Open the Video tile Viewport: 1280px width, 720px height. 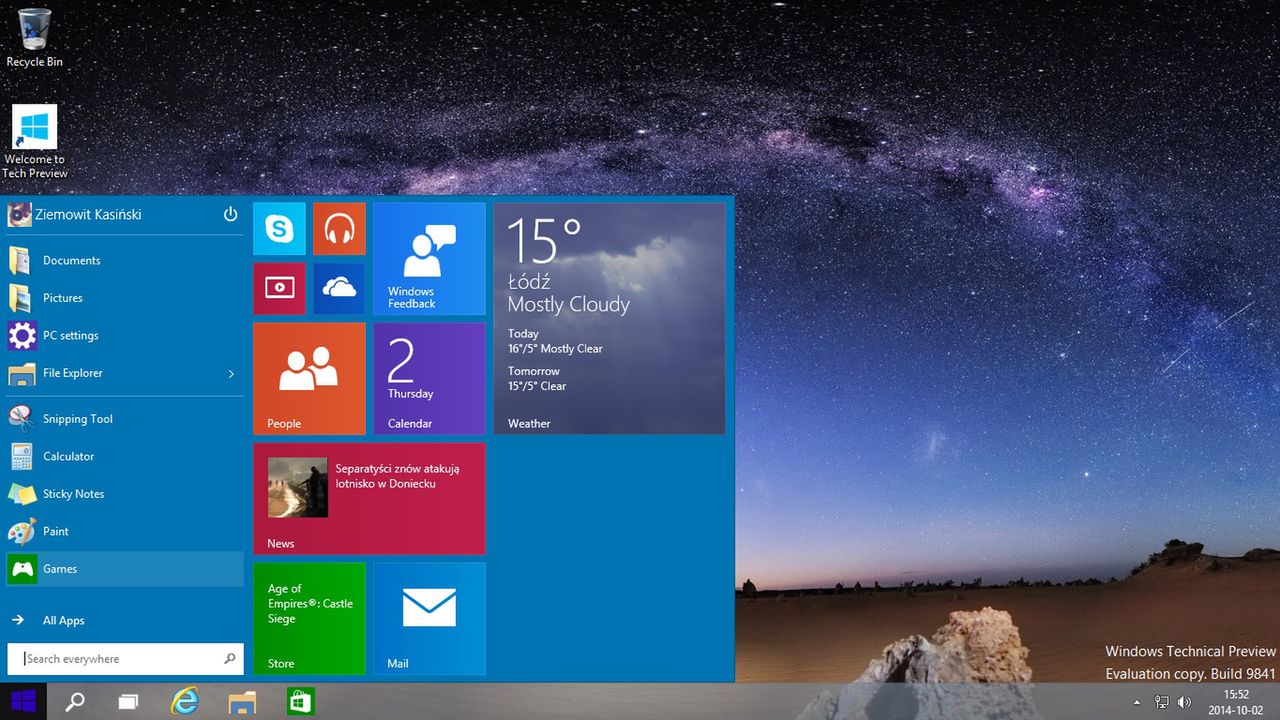point(279,289)
